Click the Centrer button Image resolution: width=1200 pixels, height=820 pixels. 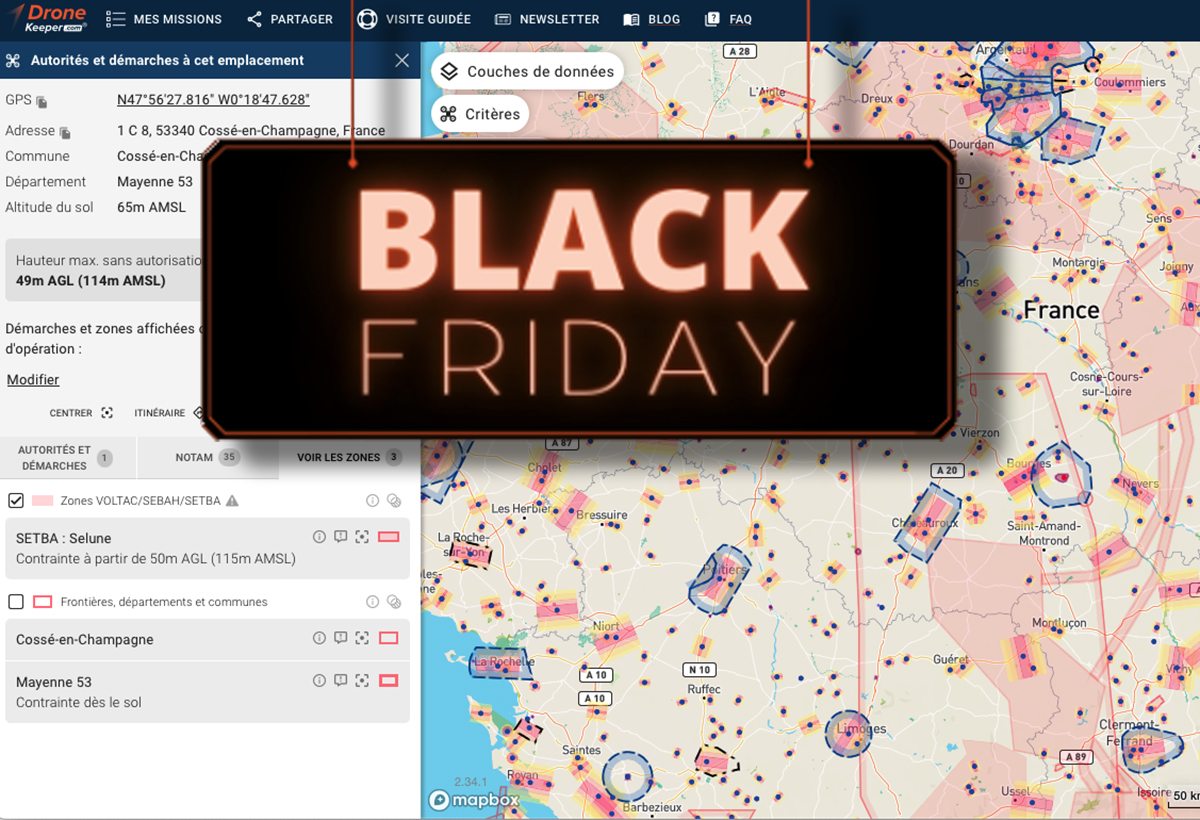(x=81, y=413)
